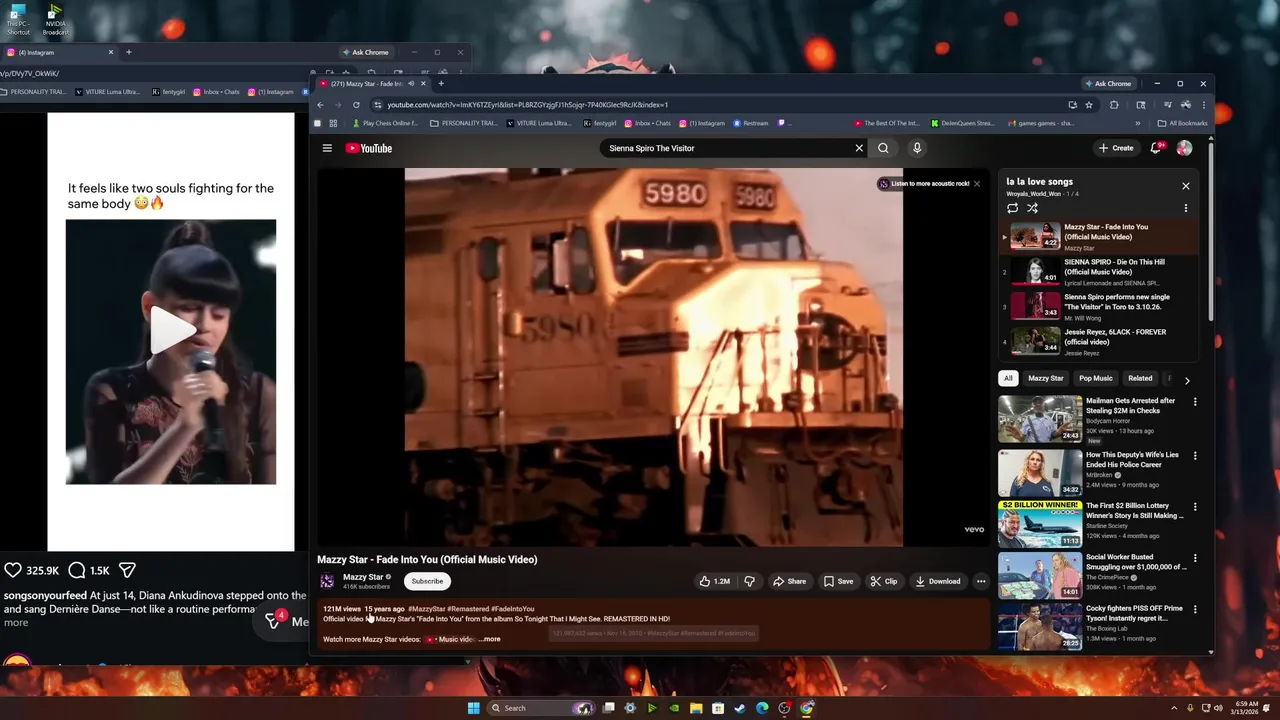The width and height of the screenshot is (1280, 720).
Task: Open Create menu on YouTube
Action: click(x=1116, y=148)
